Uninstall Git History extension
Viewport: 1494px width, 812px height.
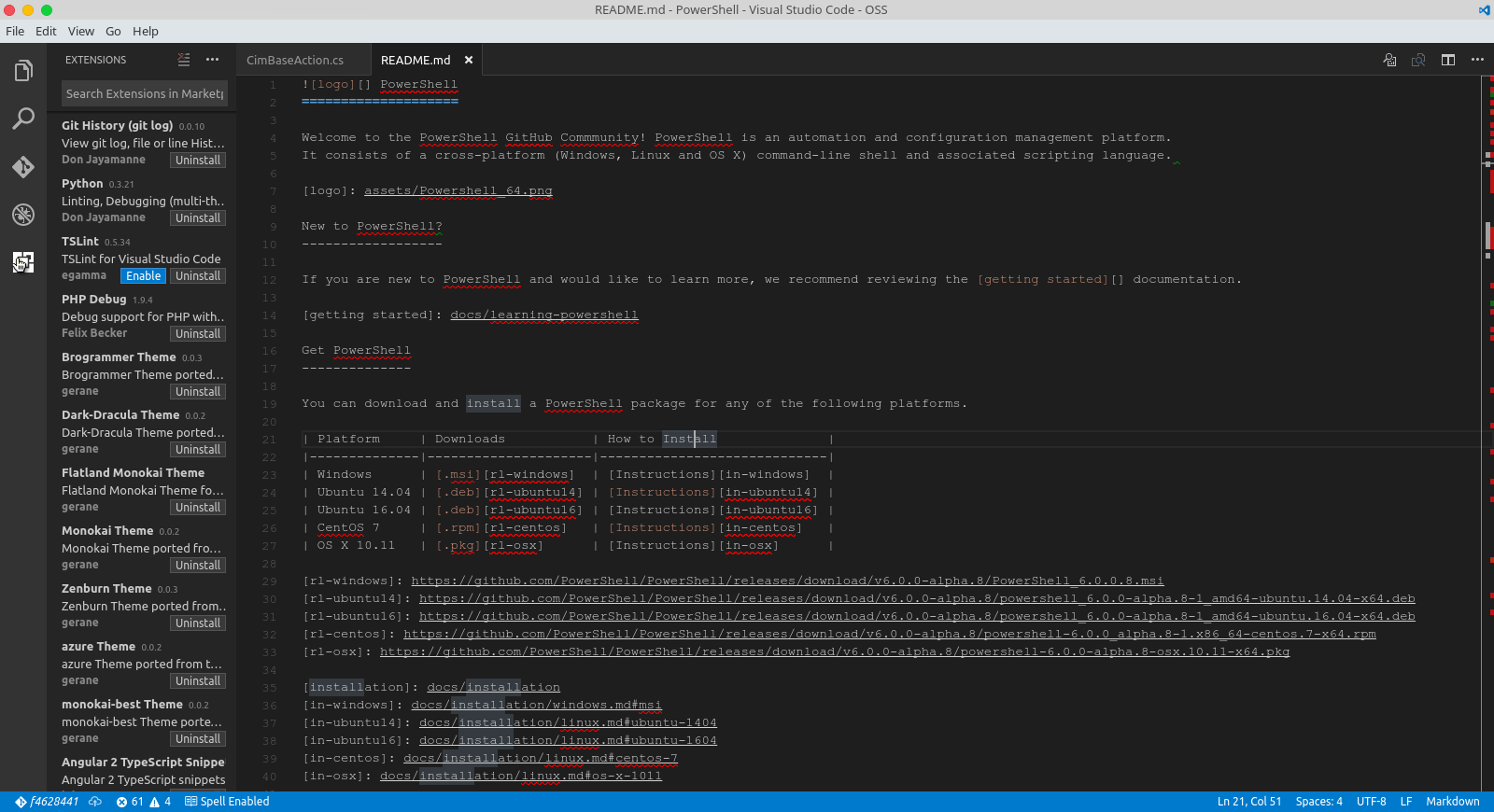click(x=198, y=161)
